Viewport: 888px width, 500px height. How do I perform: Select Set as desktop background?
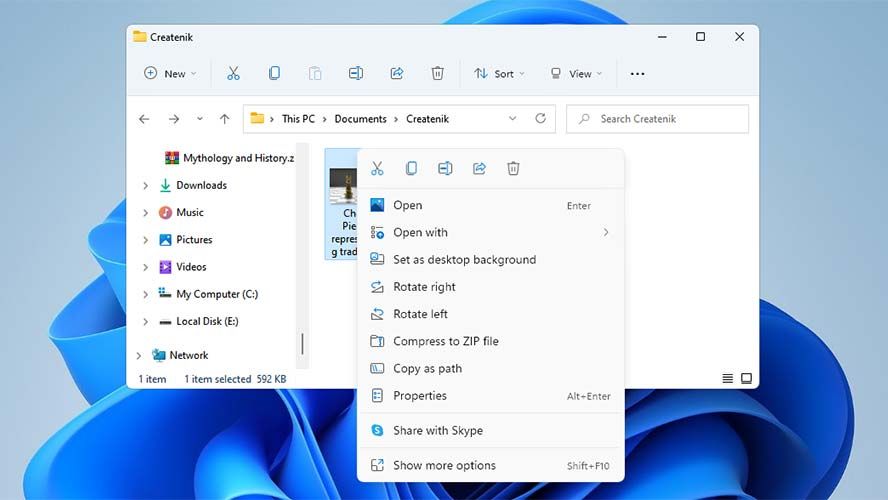490,259
